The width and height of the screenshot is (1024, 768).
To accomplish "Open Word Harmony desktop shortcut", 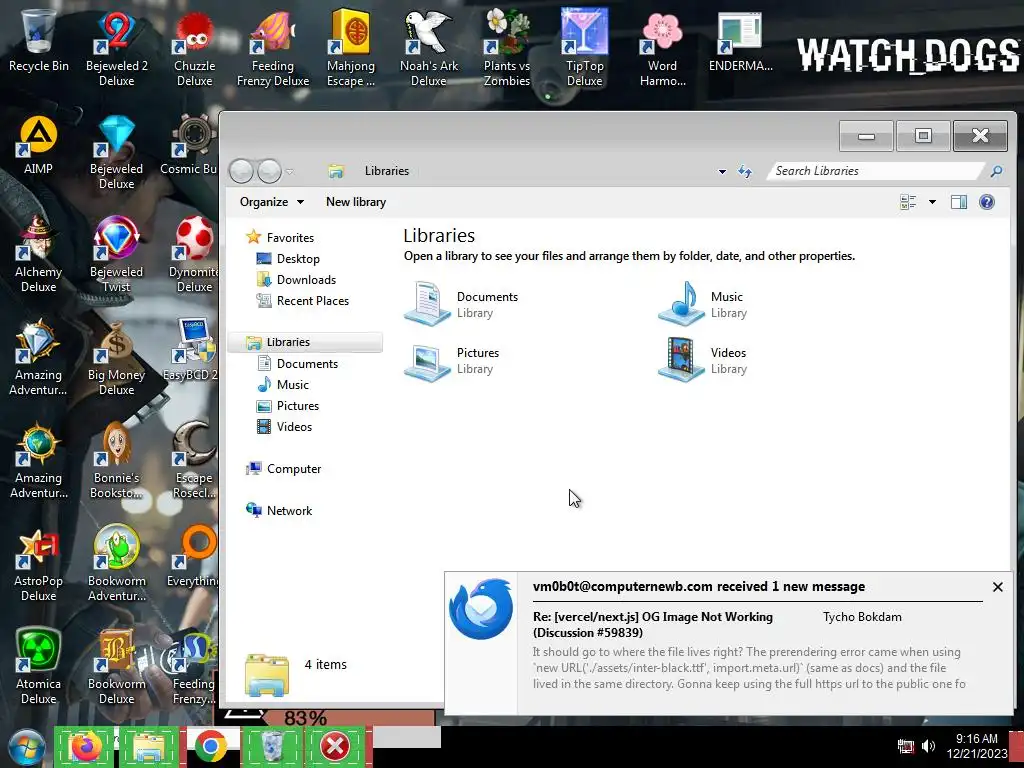I will click(x=662, y=48).
